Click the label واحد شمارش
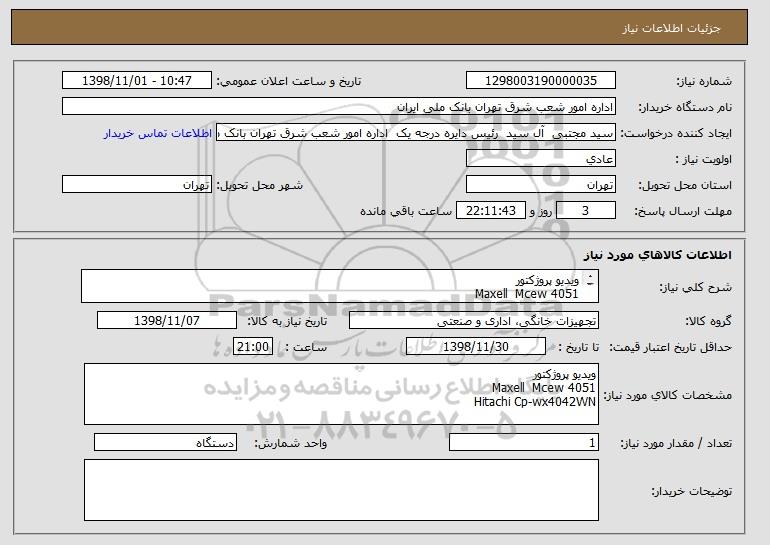 coord(290,443)
